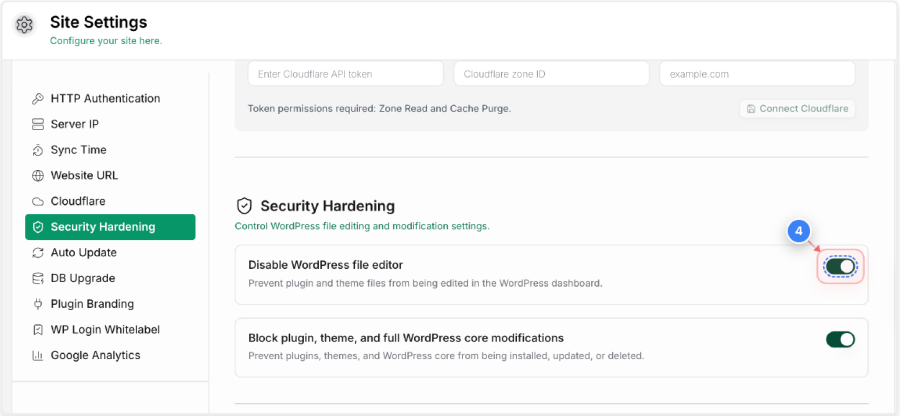Click the Site Settings gear icon
This screenshot has width=900, height=416.
point(25,25)
